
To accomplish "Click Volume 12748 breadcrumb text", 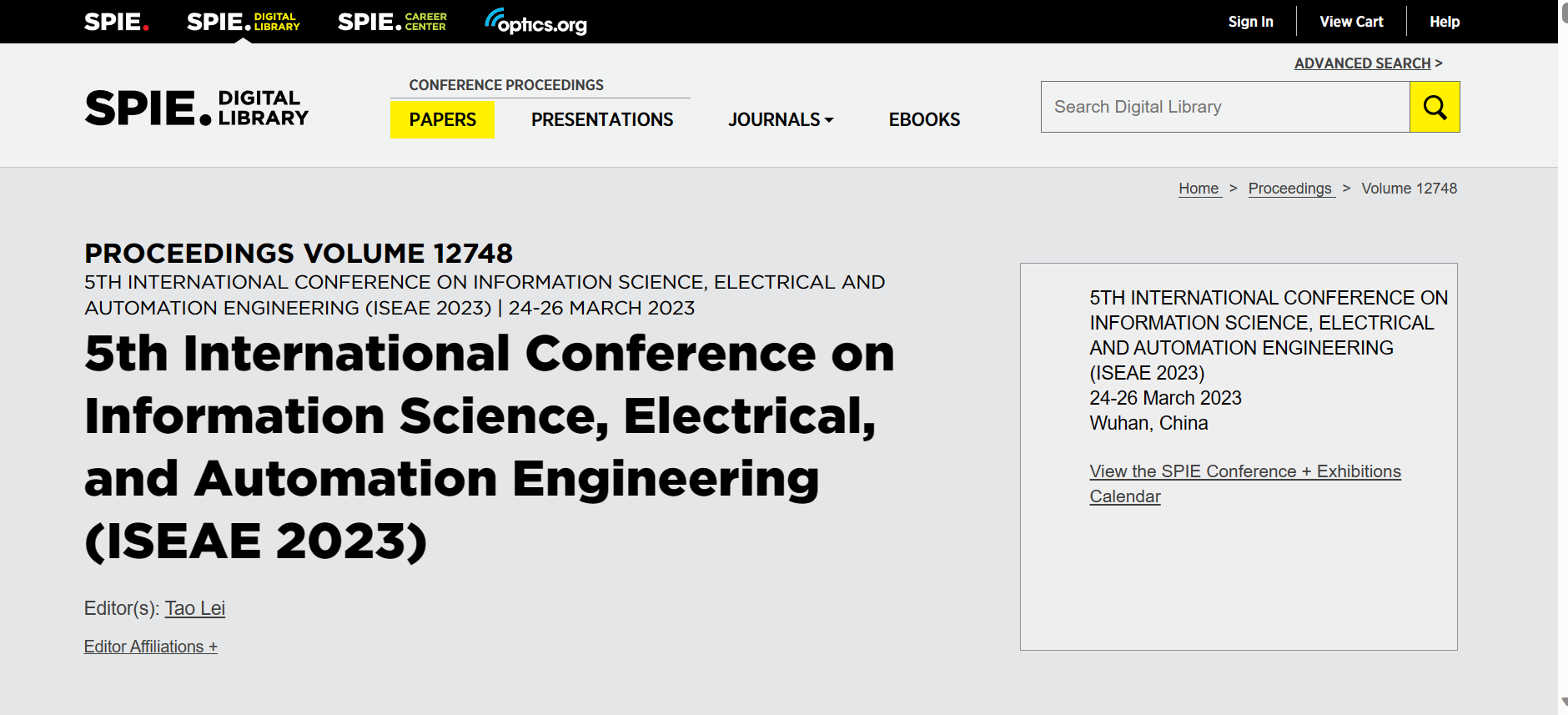I will pos(1410,189).
